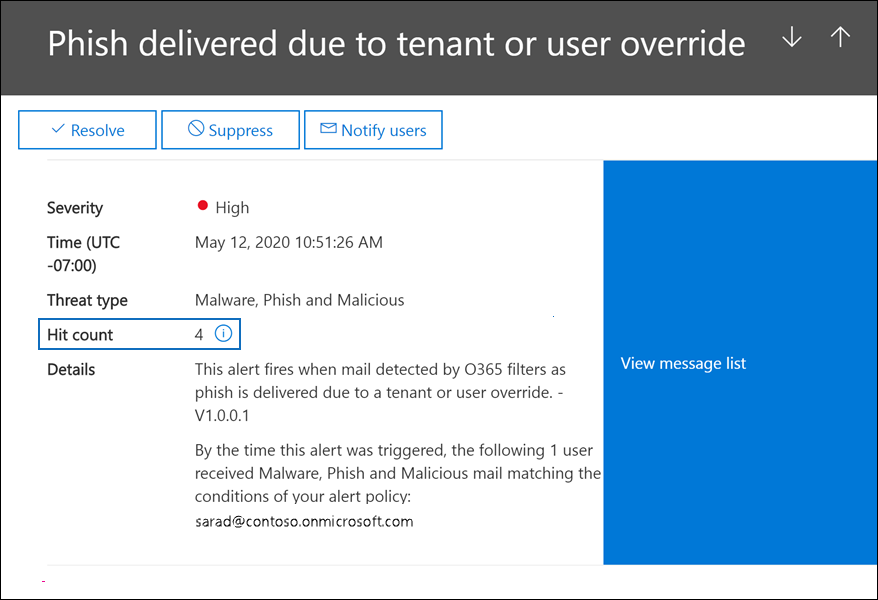The image size is (878, 600).
Task: Click the Threat type value text
Action: click(300, 300)
